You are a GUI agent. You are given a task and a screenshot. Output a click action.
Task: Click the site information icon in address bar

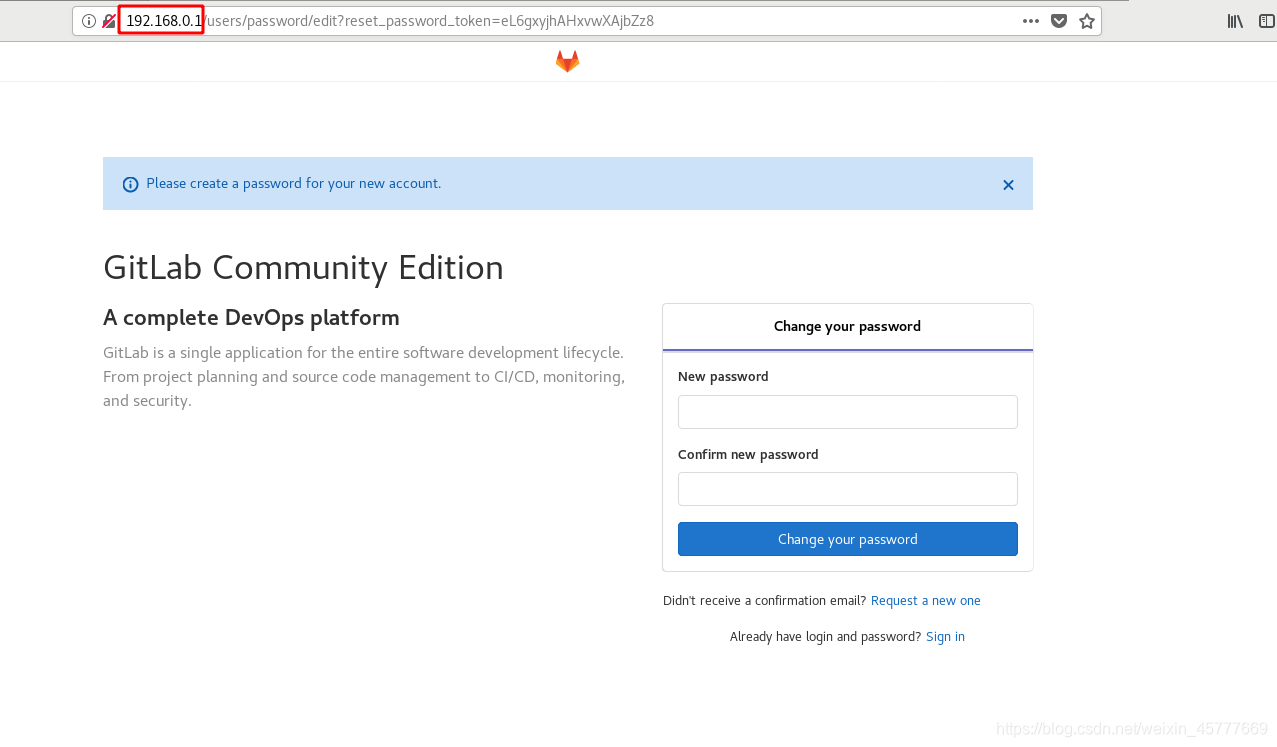89,21
